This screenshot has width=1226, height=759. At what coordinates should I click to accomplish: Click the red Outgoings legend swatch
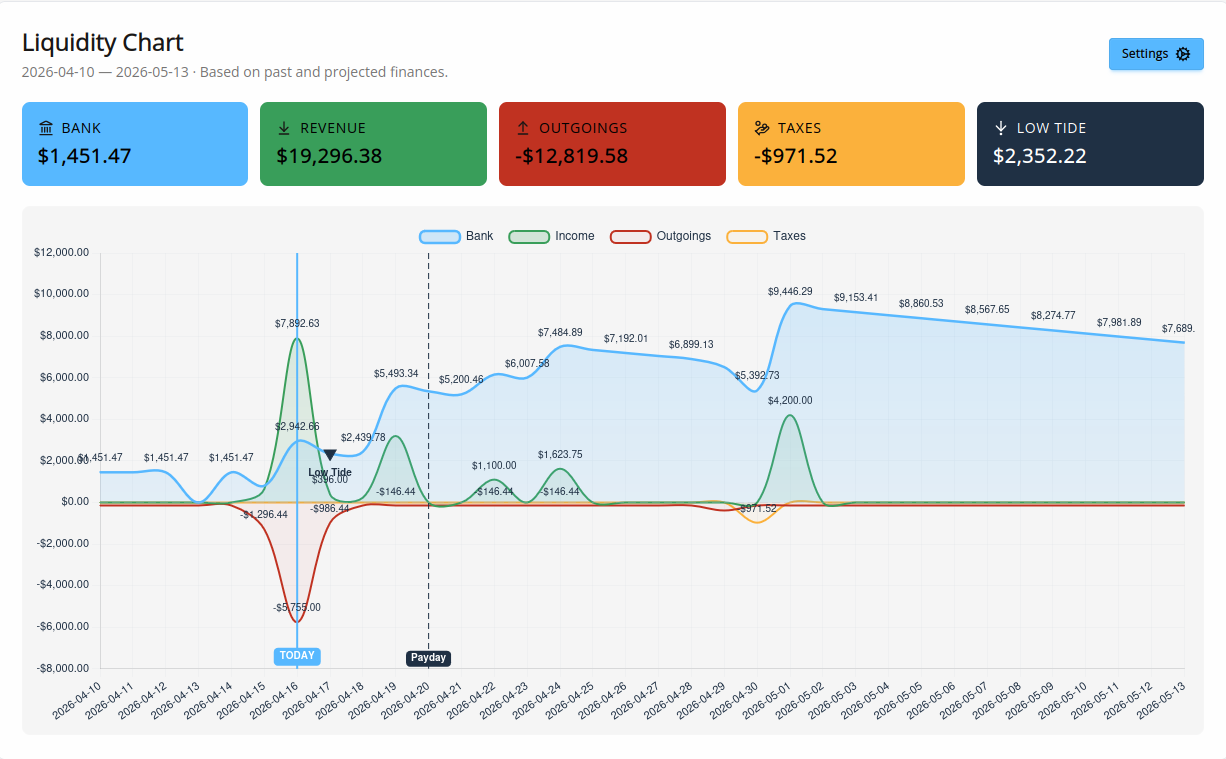pos(630,237)
